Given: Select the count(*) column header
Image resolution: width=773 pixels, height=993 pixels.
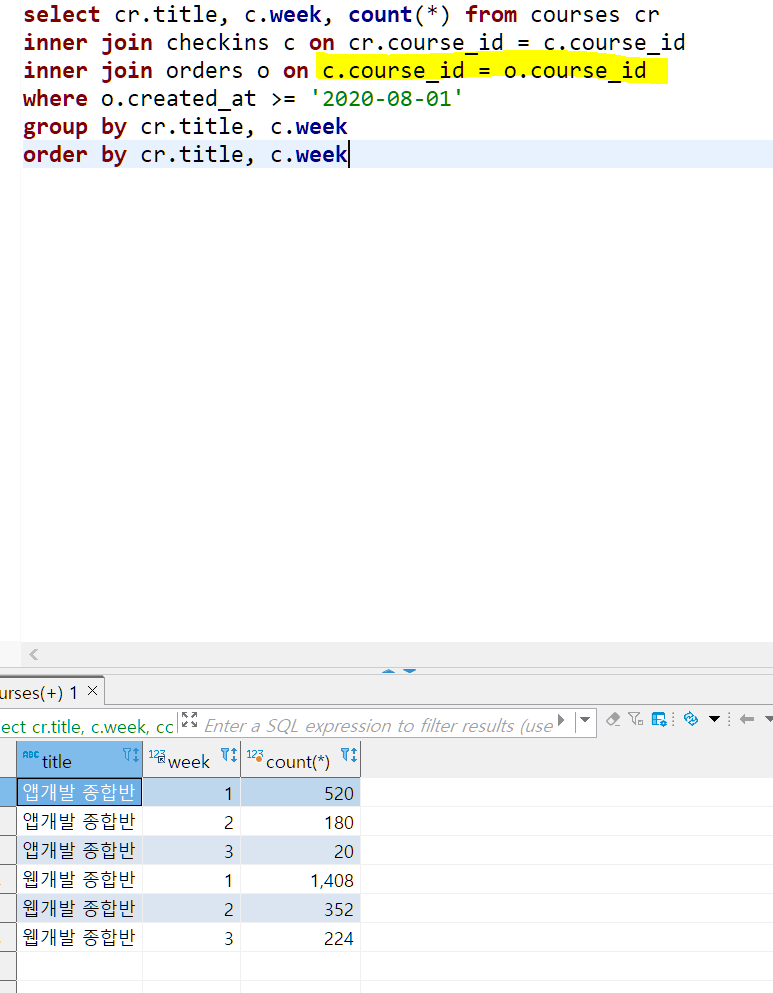Looking at the screenshot, I should tap(301, 759).
